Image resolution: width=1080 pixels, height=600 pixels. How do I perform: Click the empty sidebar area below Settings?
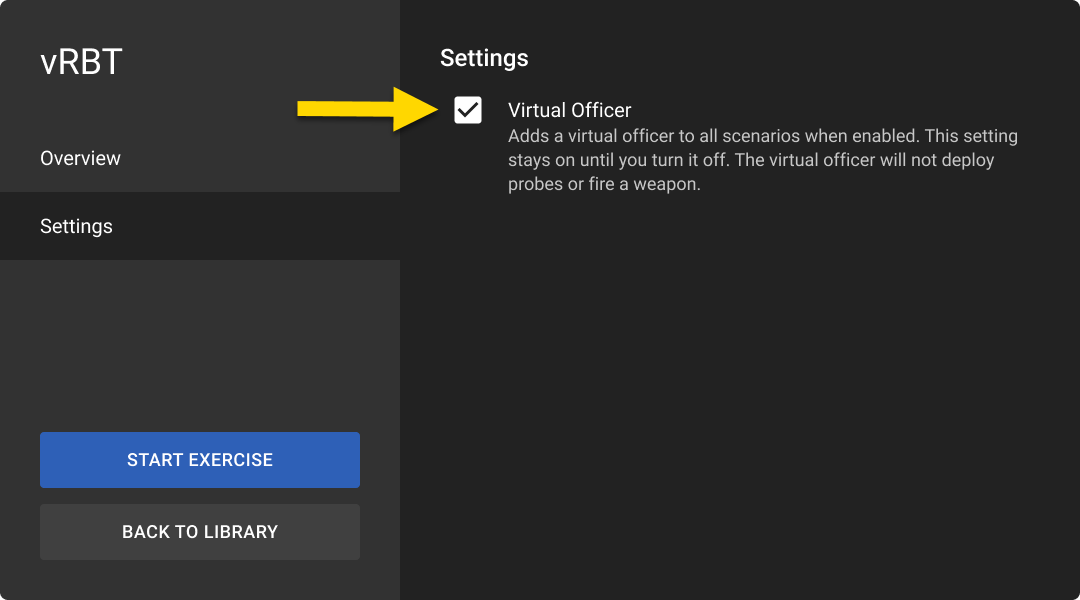pos(200,340)
